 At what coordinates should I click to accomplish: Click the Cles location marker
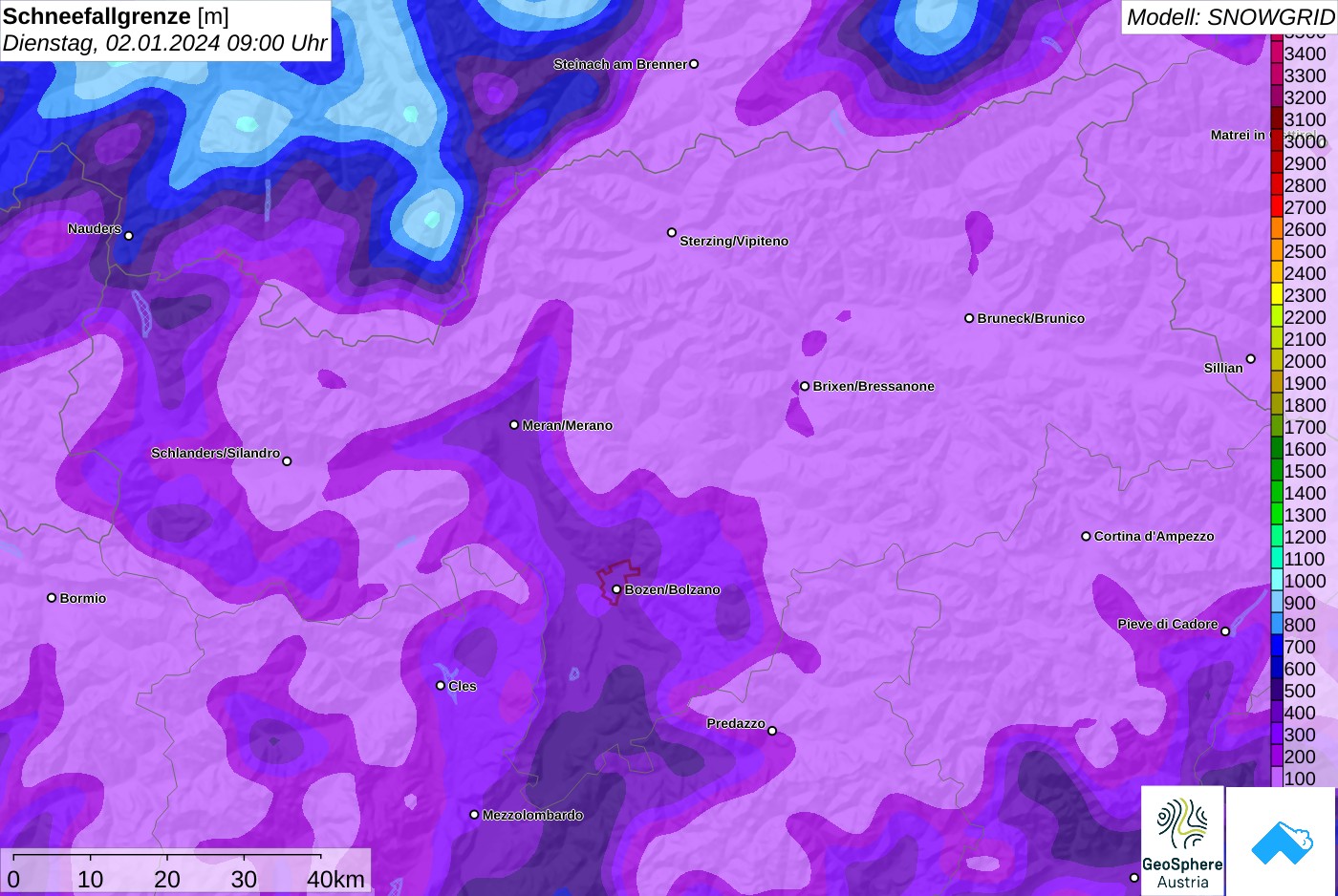pyautogui.click(x=441, y=685)
